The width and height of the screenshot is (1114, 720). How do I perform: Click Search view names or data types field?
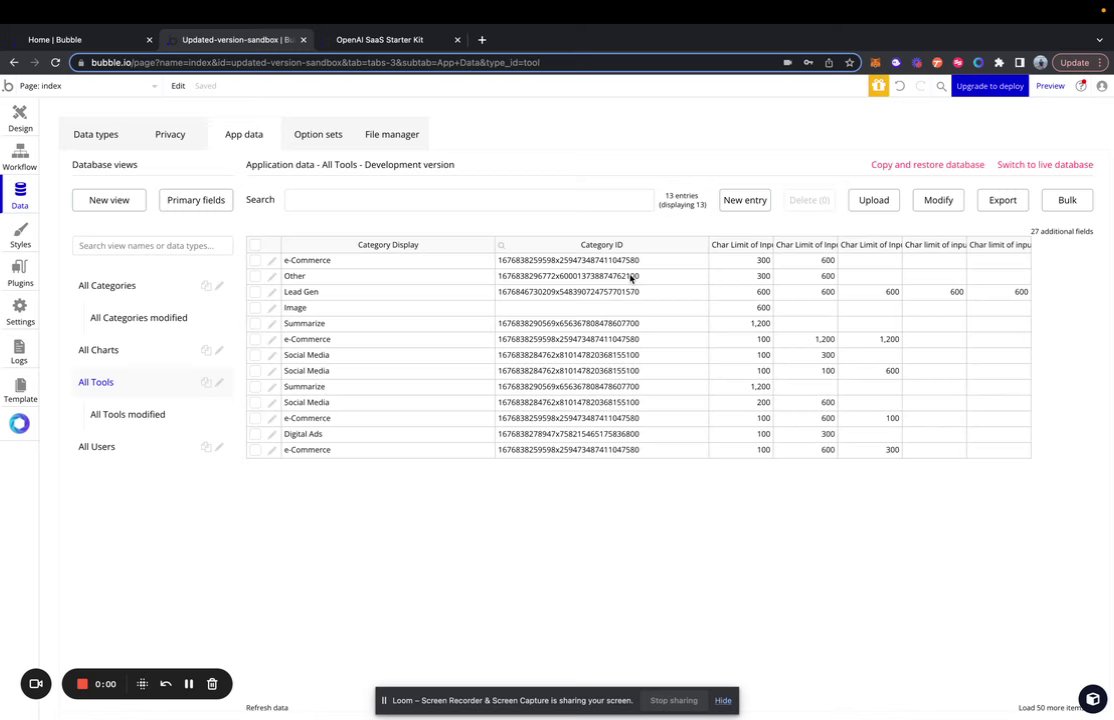pyautogui.click(x=153, y=246)
